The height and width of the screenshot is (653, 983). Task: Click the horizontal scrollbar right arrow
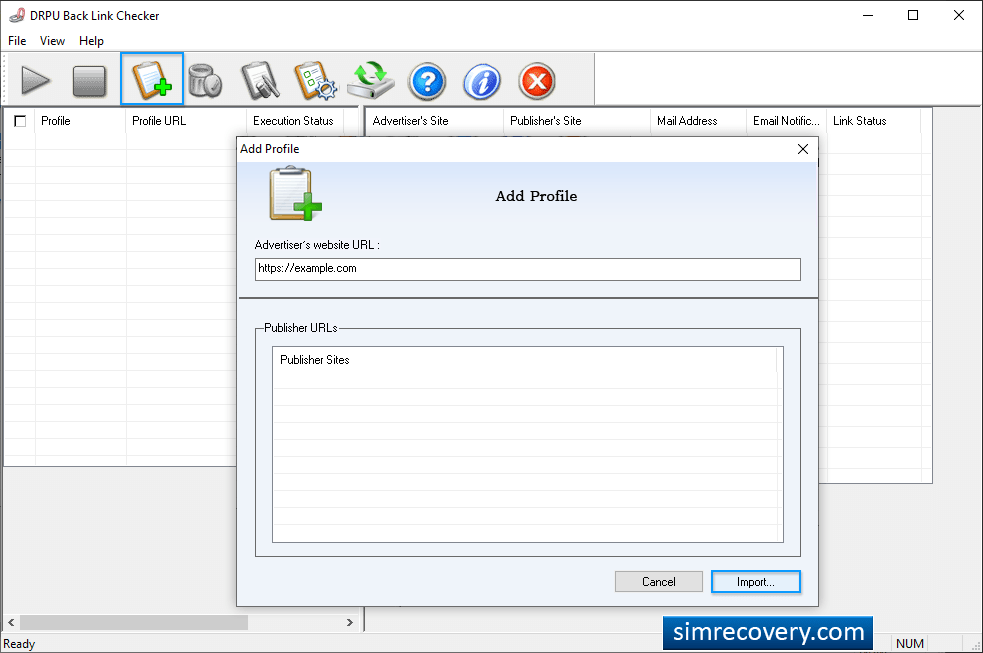[350, 622]
